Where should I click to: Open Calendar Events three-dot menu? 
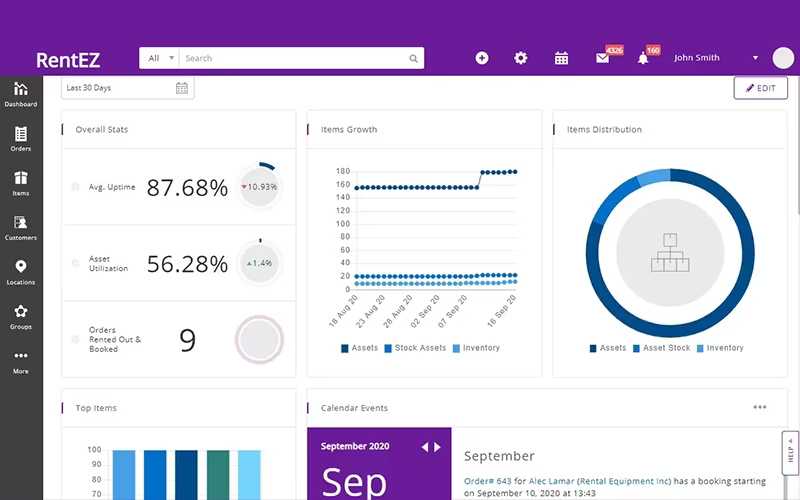click(760, 407)
